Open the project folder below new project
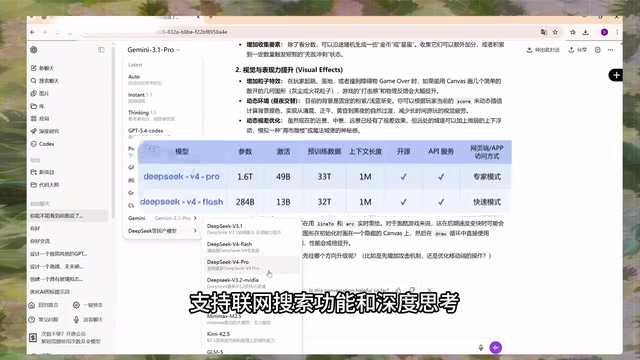The image size is (640, 360). click(33, 185)
